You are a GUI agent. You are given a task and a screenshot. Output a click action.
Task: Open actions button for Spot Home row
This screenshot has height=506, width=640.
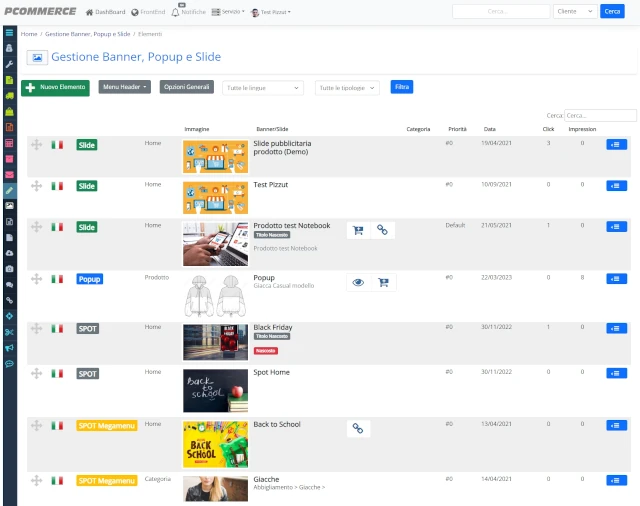coord(616,373)
